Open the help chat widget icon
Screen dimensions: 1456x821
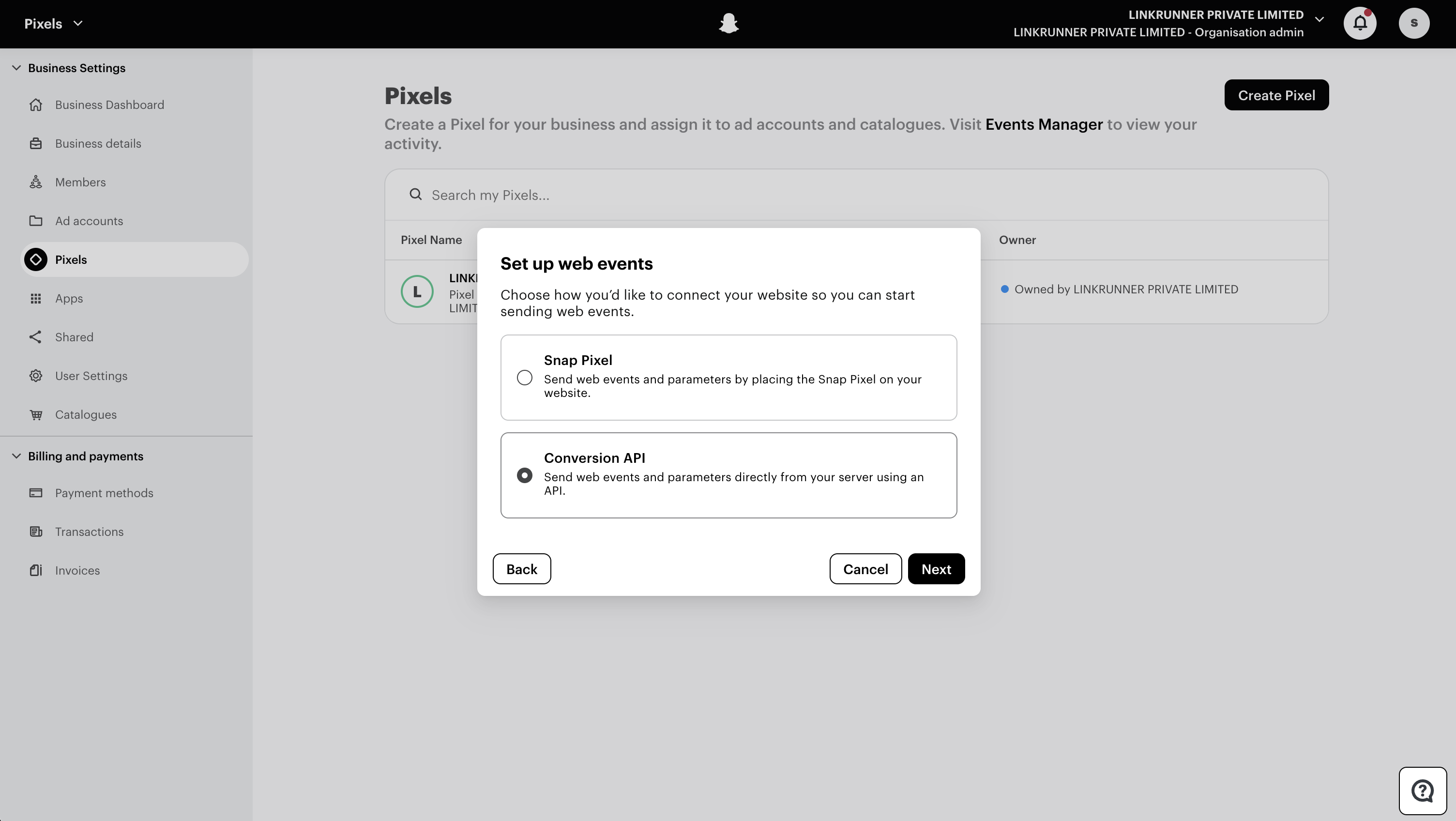click(1423, 791)
